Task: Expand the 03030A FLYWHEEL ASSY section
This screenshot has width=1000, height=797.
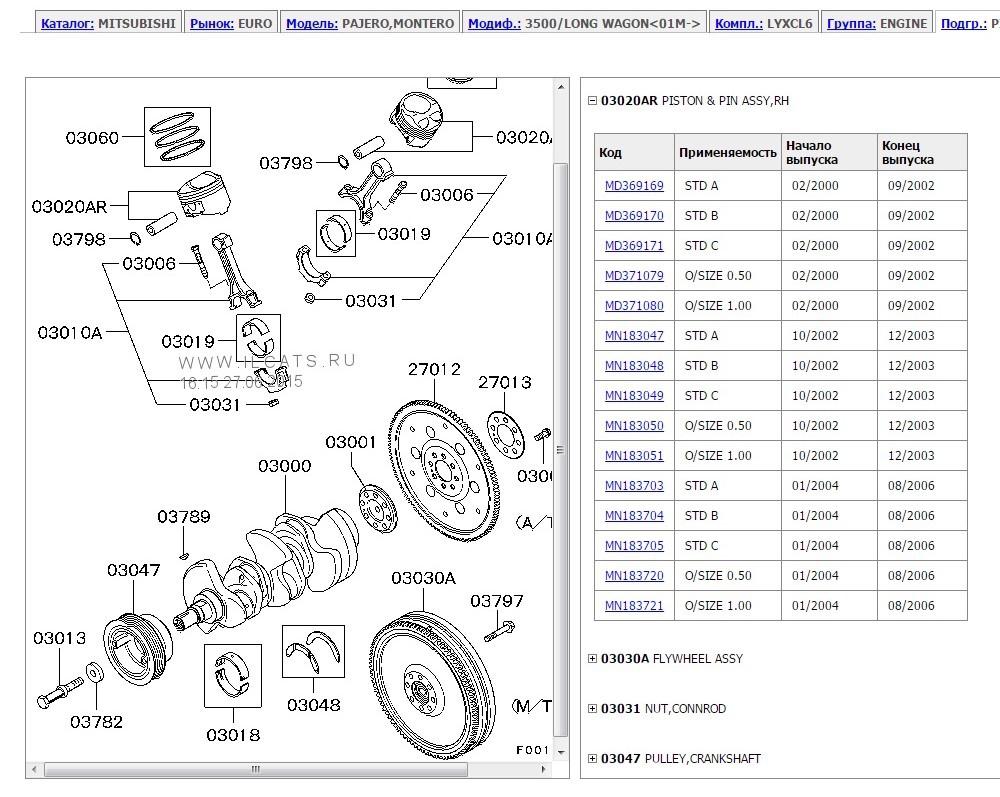Action: 592,659
